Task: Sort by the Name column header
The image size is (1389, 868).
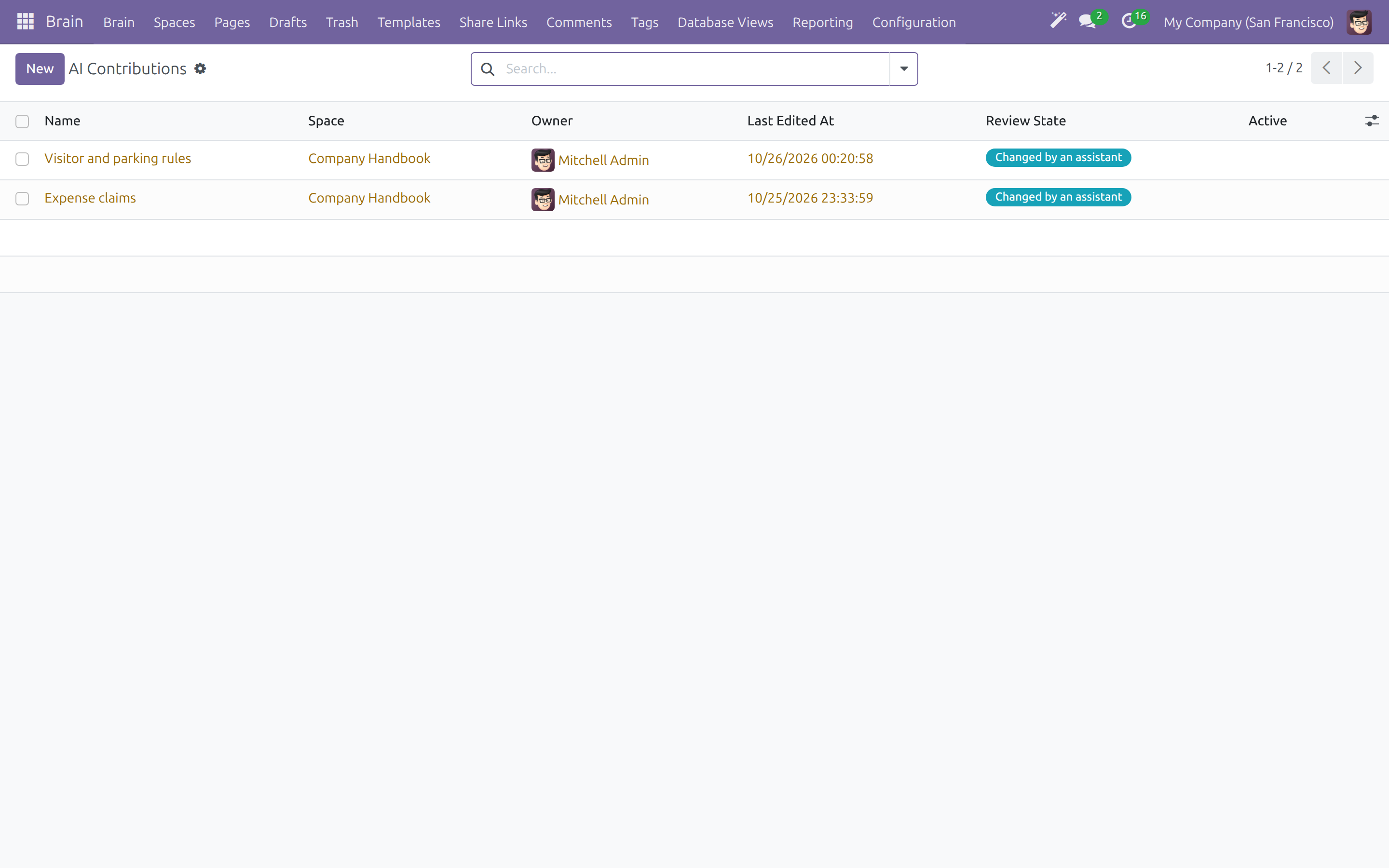Action: click(63, 121)
